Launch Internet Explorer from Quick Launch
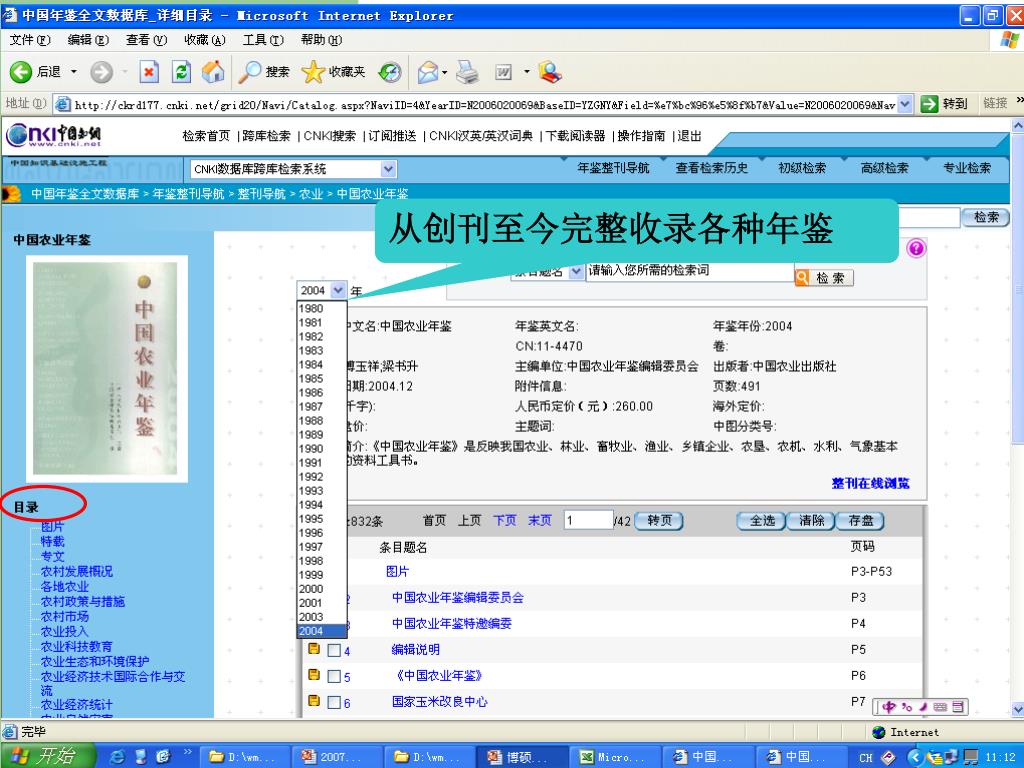Viewport: 1024px width, 768px height. coord(118,756)
